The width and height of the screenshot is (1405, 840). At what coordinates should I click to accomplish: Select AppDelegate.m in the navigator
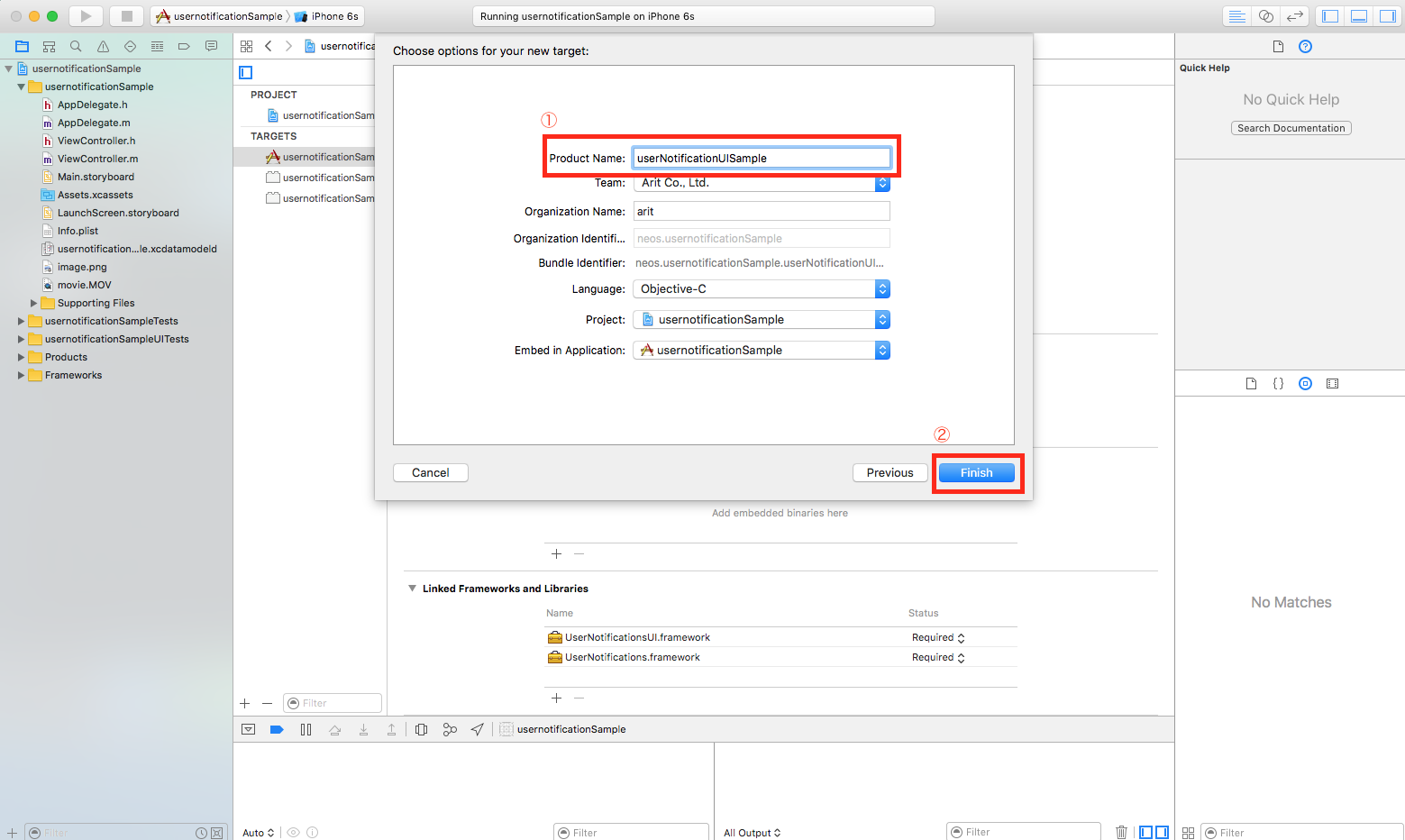94,123
